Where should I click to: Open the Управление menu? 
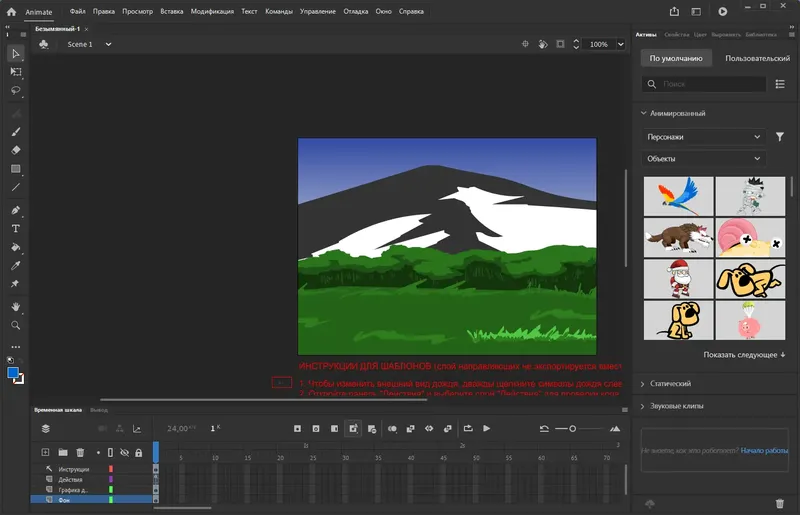point(318,11)
